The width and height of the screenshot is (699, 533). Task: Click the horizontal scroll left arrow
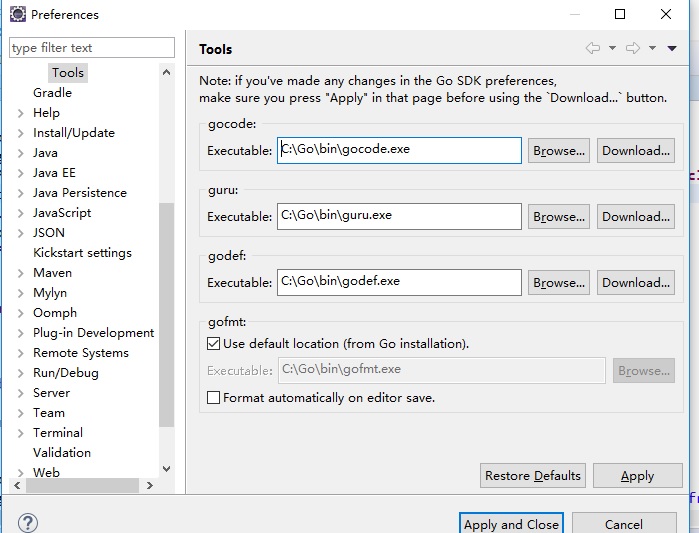[17, 485]
